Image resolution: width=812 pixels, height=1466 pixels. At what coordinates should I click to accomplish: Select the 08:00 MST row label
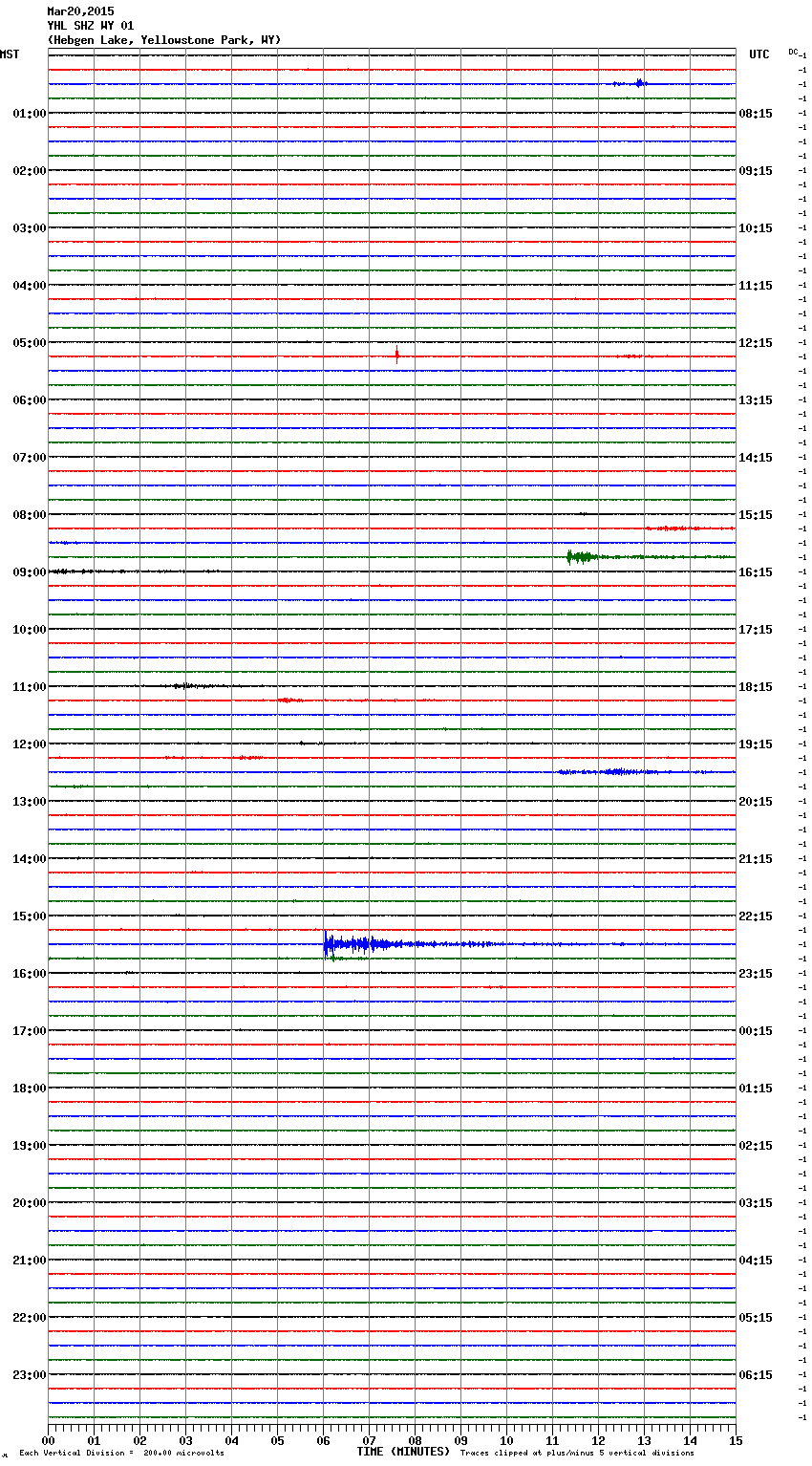pos(30,515)
